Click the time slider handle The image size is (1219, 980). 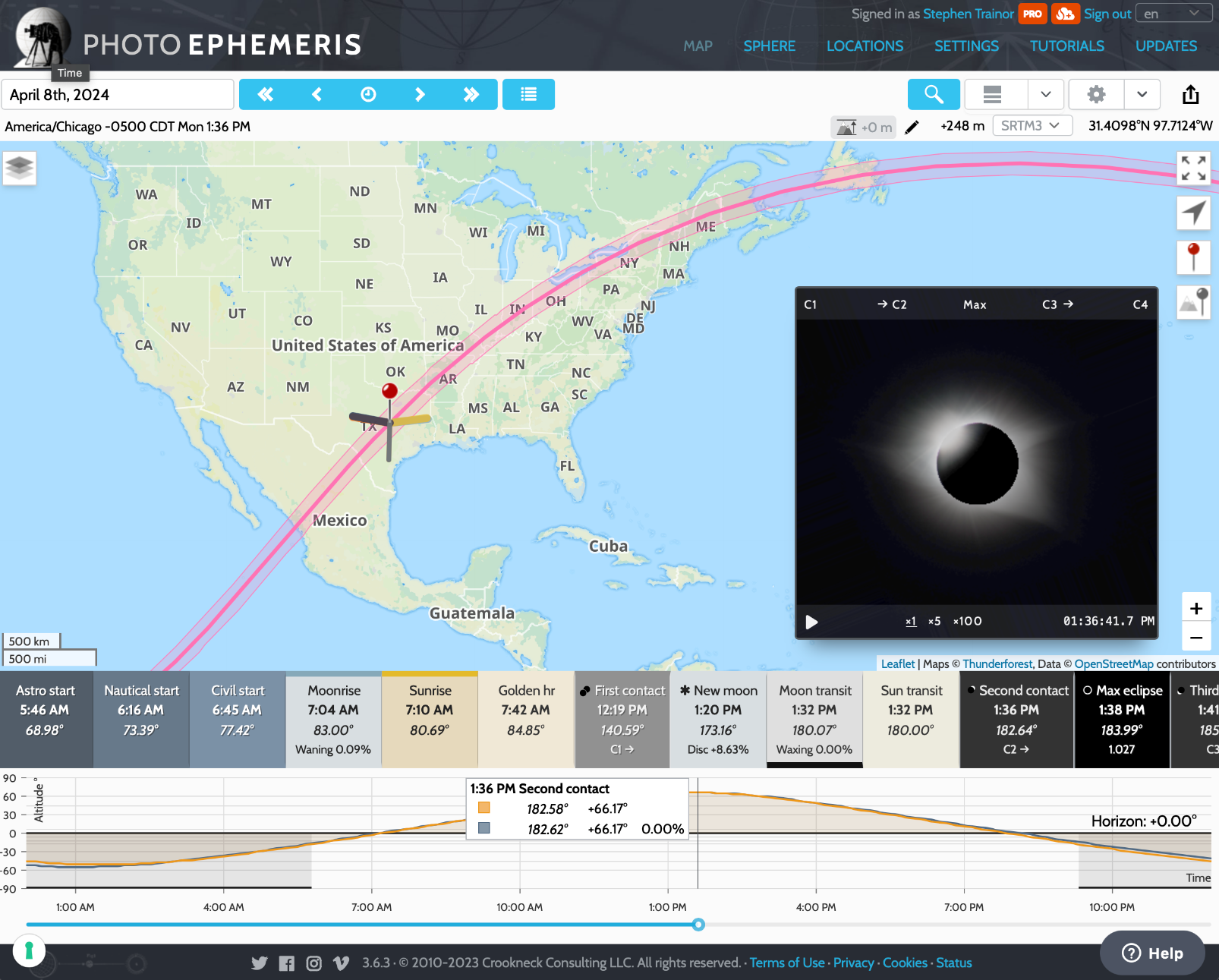(x=698, y=925)
